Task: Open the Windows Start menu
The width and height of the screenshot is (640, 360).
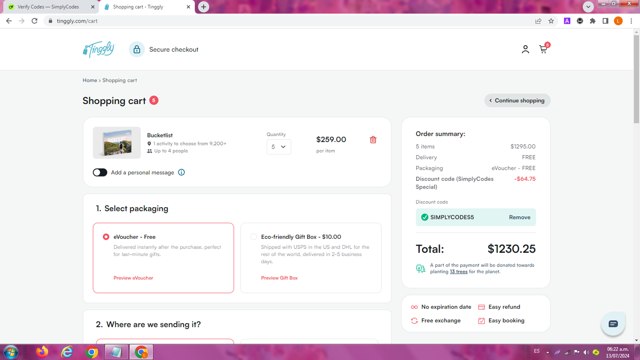Action: click(11, 352)
